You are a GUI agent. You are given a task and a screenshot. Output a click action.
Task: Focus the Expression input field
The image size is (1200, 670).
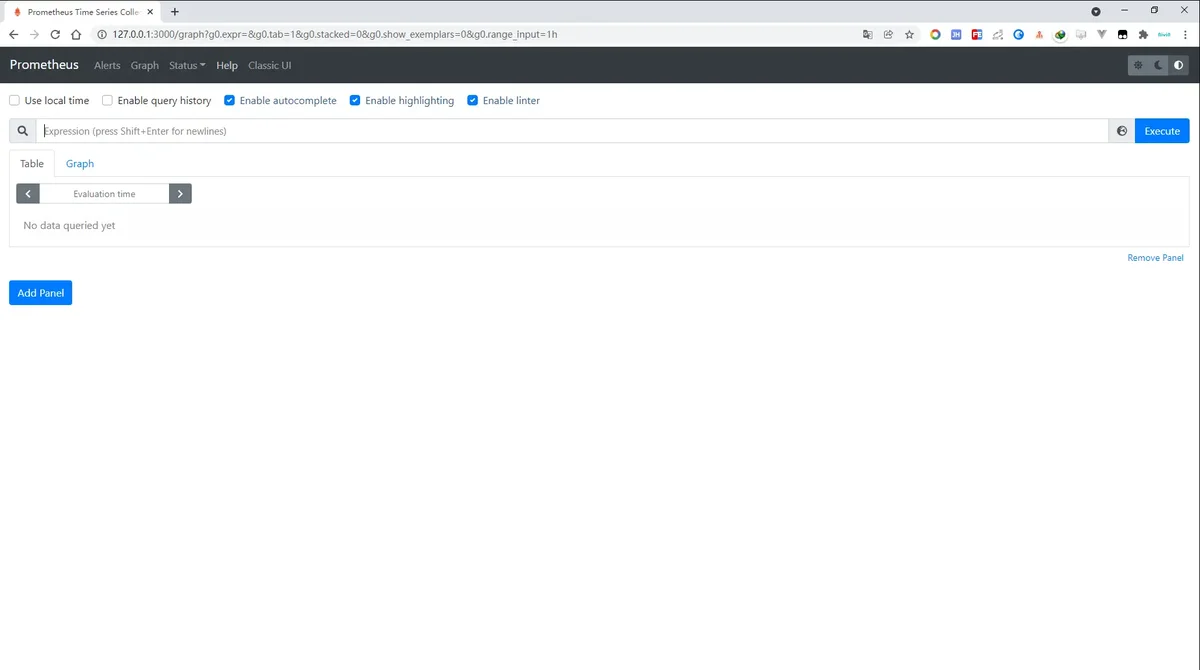tap(572, 131)
